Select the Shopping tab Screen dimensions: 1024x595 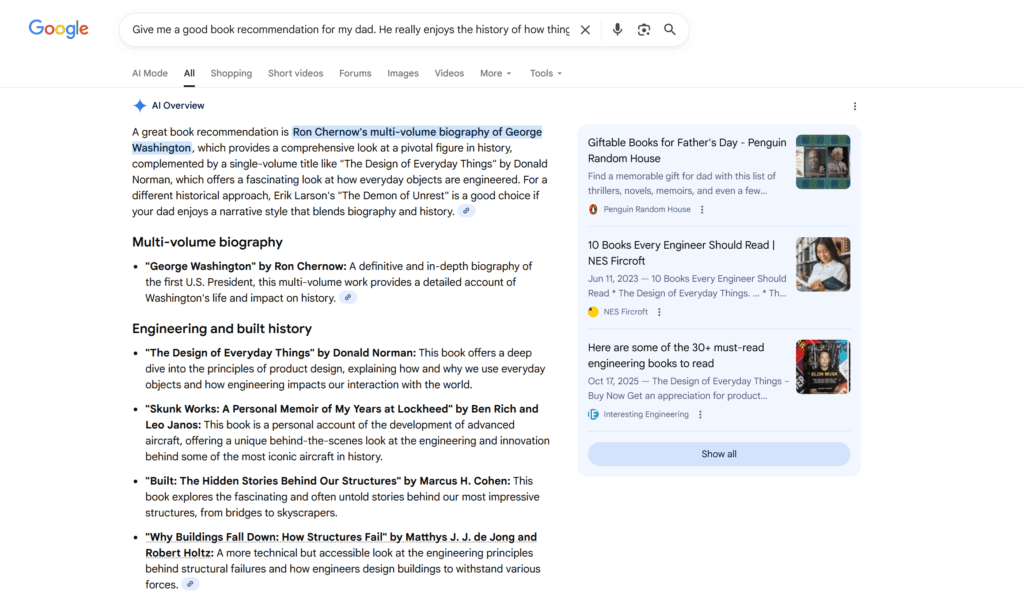click(x=231, y=73)
